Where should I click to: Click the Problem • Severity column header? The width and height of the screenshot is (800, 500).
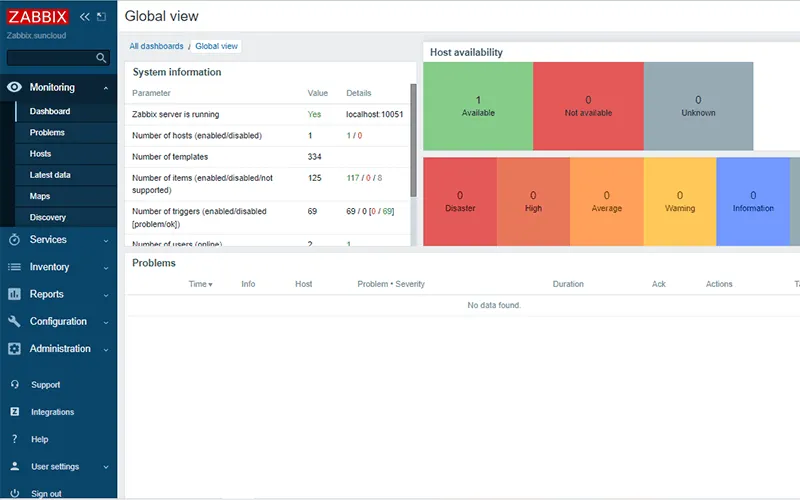[x=391, y=284]
